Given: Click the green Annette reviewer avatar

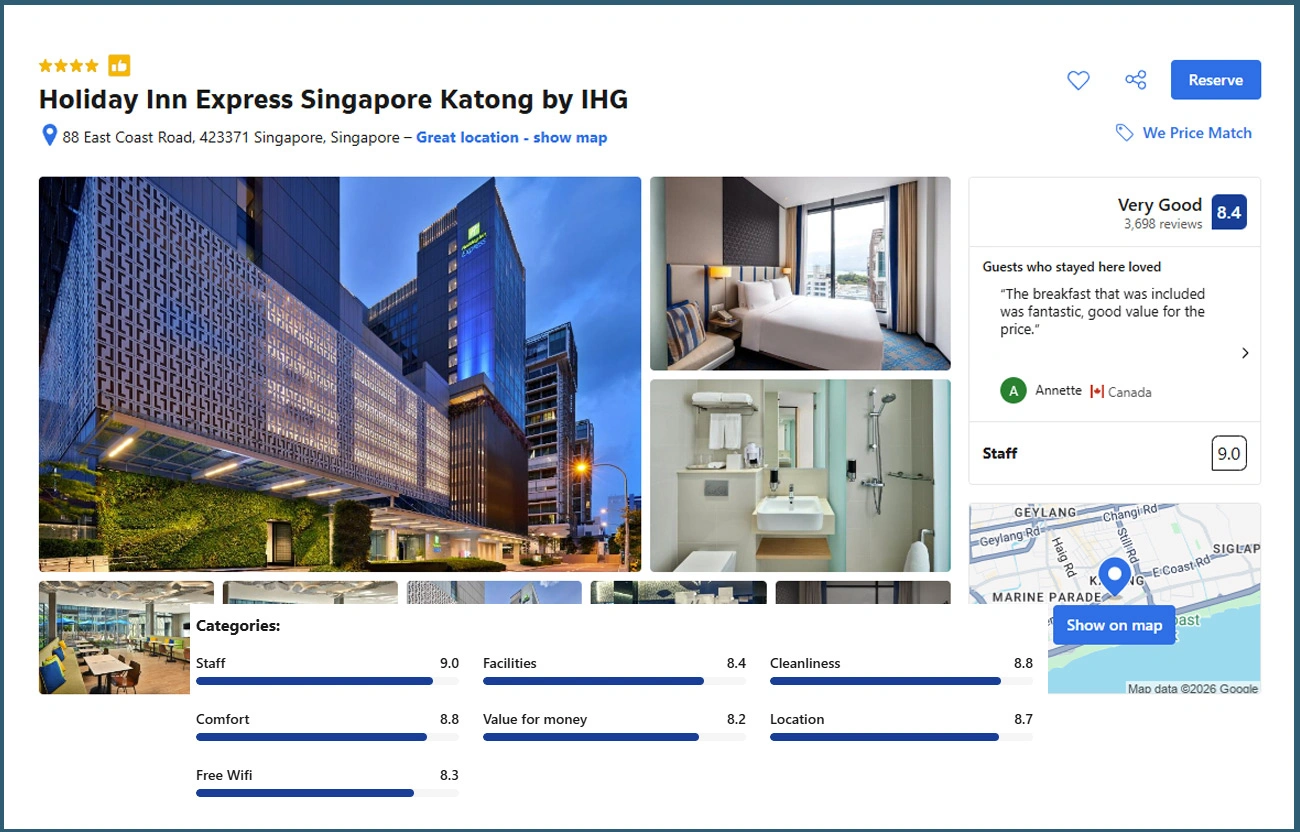Looking at the screenshot, I should pyautogui.click(x=1013, y=391).
